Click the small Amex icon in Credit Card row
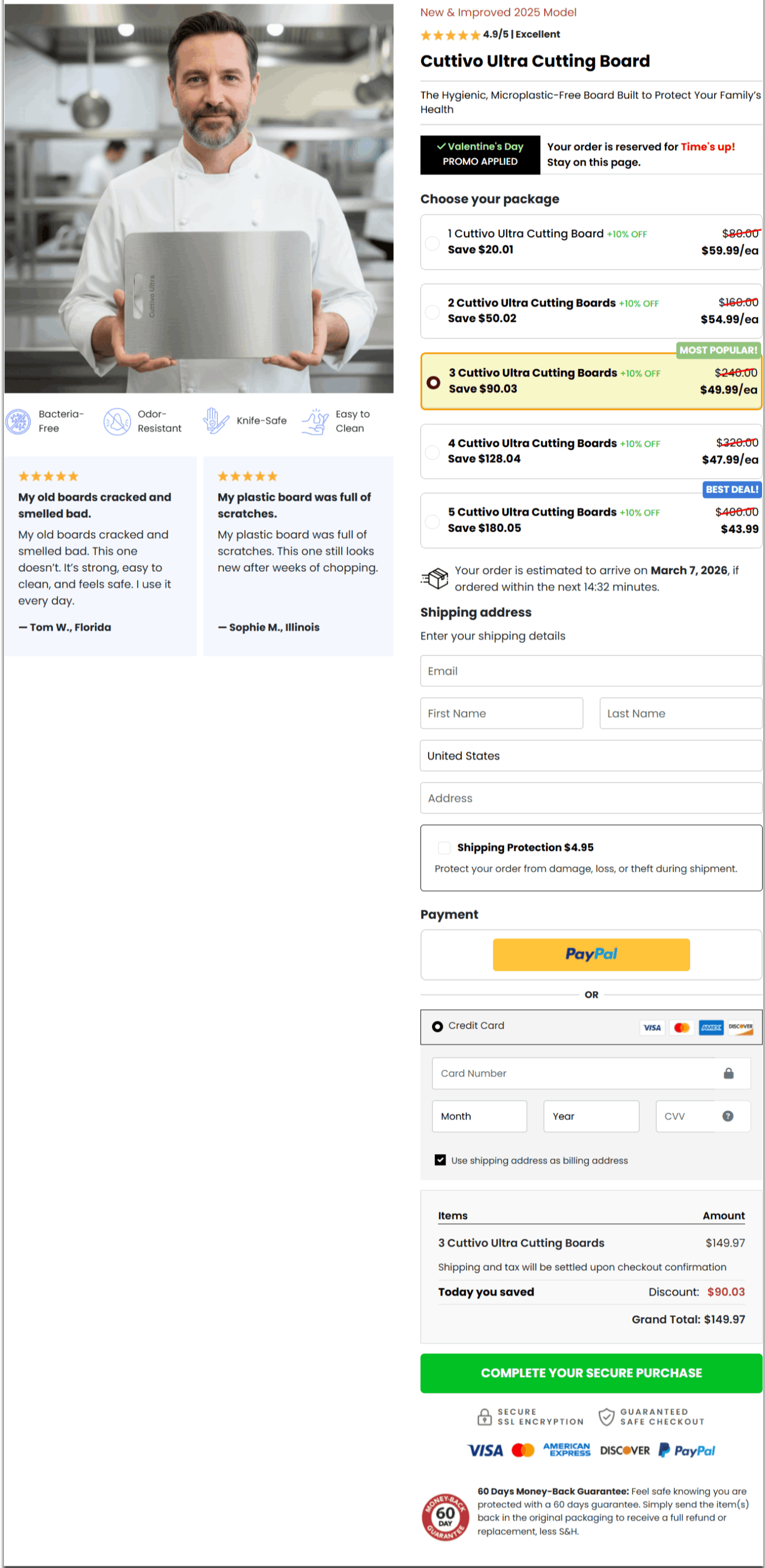Viewport: 765px width, 1568px height. click(711, 1027)
